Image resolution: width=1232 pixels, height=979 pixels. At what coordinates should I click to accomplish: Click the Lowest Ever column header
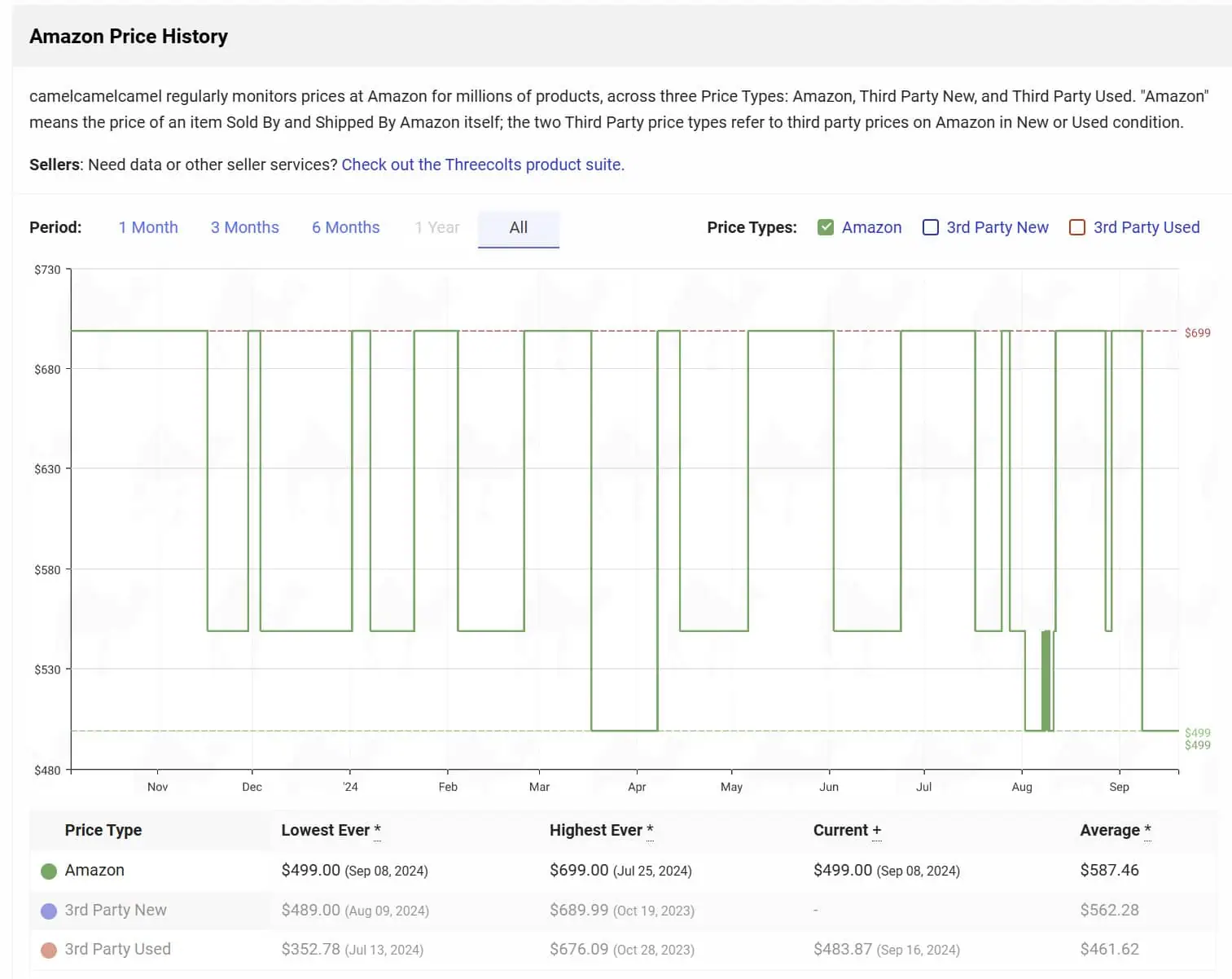tap(331, 830)
